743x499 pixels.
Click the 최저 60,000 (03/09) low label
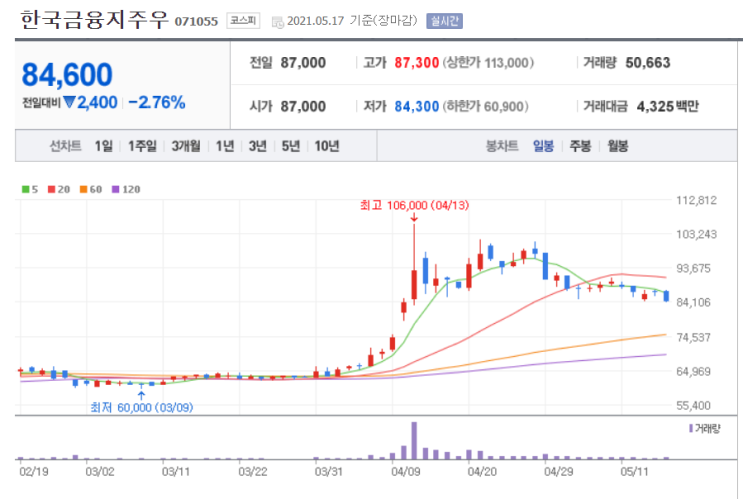[142, 408]
